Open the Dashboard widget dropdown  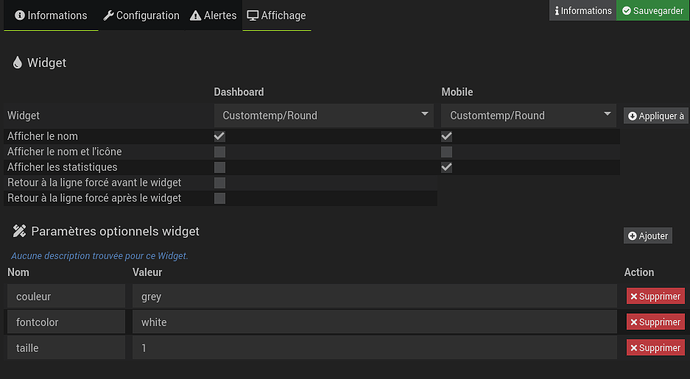pyautogui.click(x=324, y=116)
